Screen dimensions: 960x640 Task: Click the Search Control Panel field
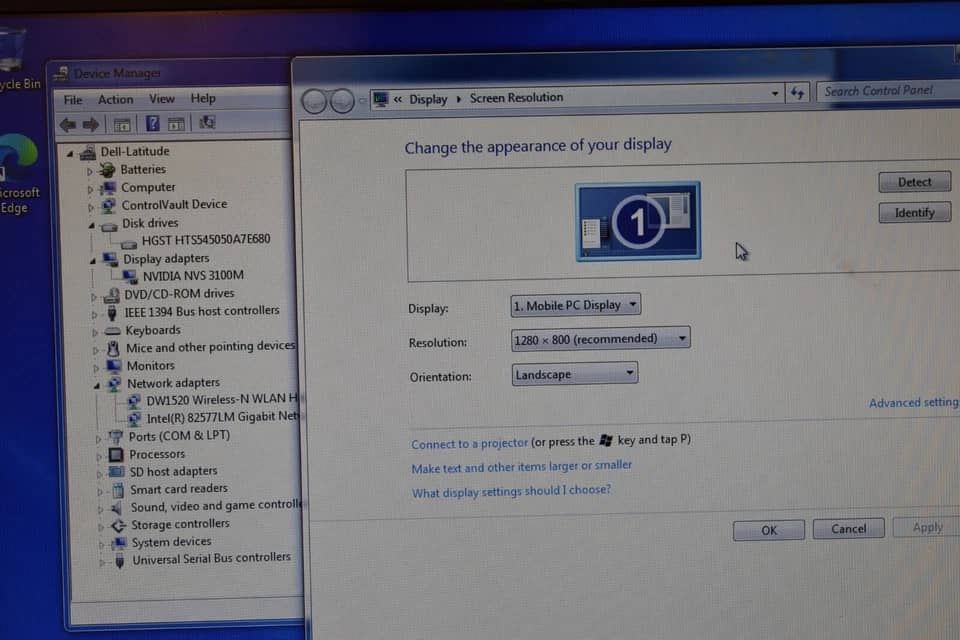[888, 91]
